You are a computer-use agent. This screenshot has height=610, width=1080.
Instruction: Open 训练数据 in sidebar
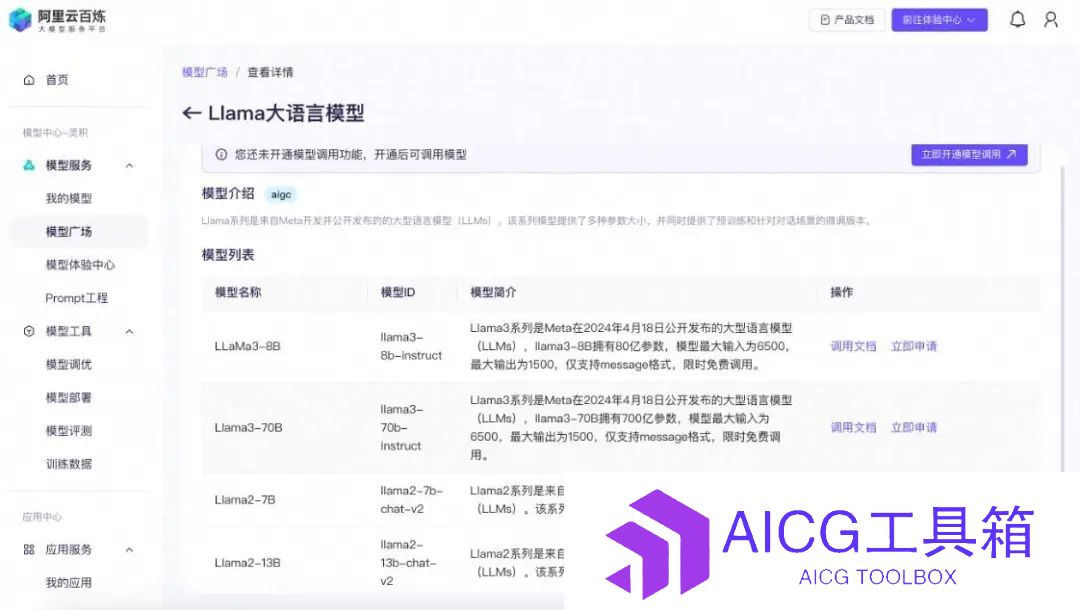pyautogui.click(x=69, y=463)
